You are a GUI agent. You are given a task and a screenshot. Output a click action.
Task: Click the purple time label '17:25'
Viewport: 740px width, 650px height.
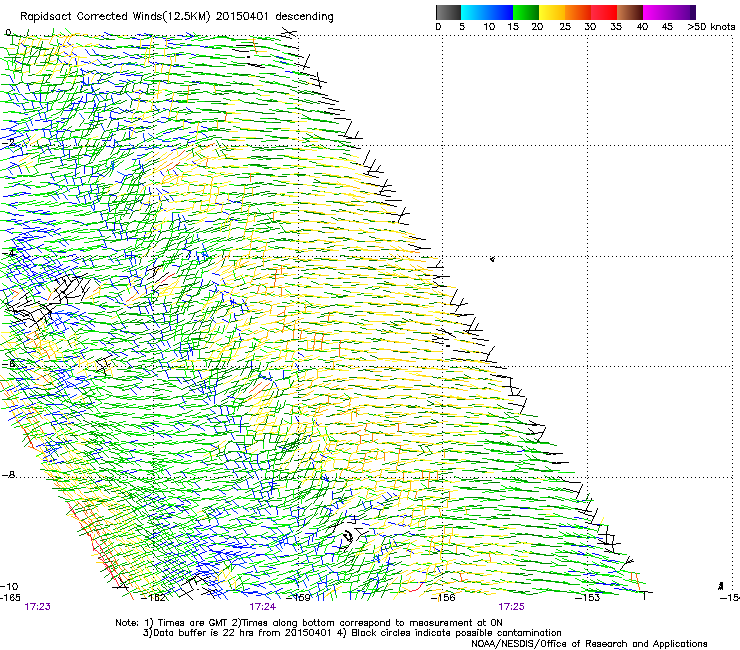click(x=511, y=607)
